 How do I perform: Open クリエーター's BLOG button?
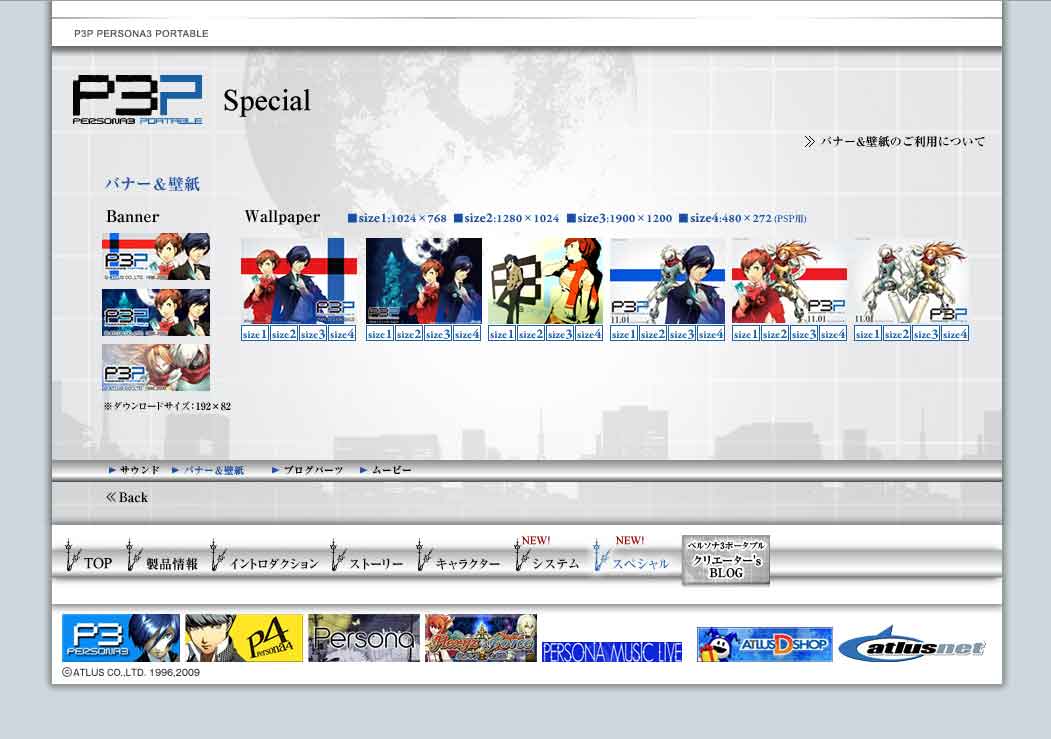(x=726, y=560)
